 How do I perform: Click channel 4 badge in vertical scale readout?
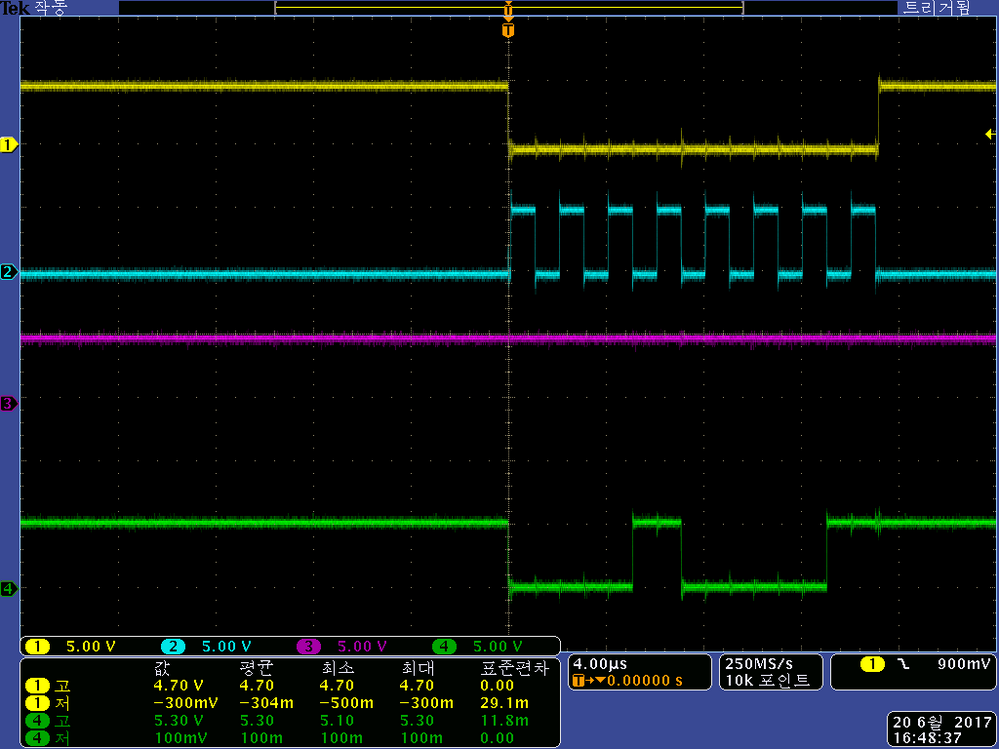tap(444, 646)
